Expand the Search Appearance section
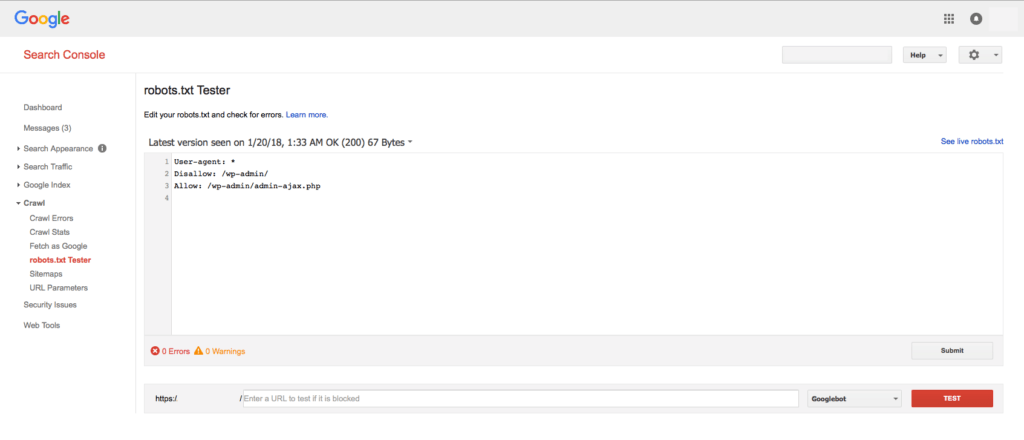The width and height of the screenshot is (1024, 440). click(x=18, y=149)
